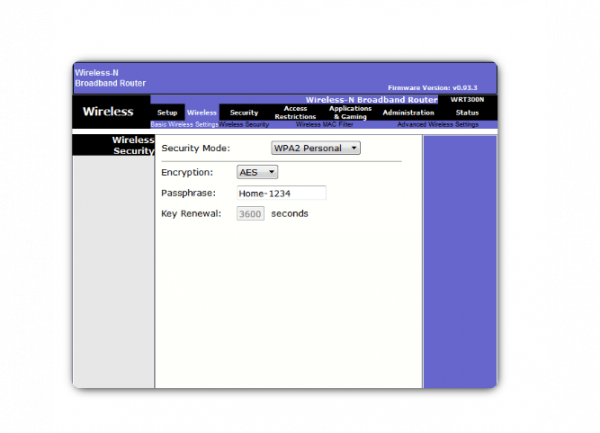Open Basic Wireless Settings subtab

pos(184,124)
